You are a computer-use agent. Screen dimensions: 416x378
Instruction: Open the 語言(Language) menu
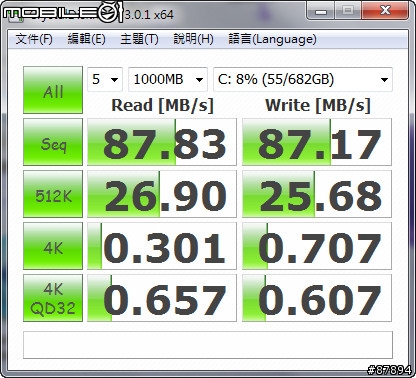(272, 39)
